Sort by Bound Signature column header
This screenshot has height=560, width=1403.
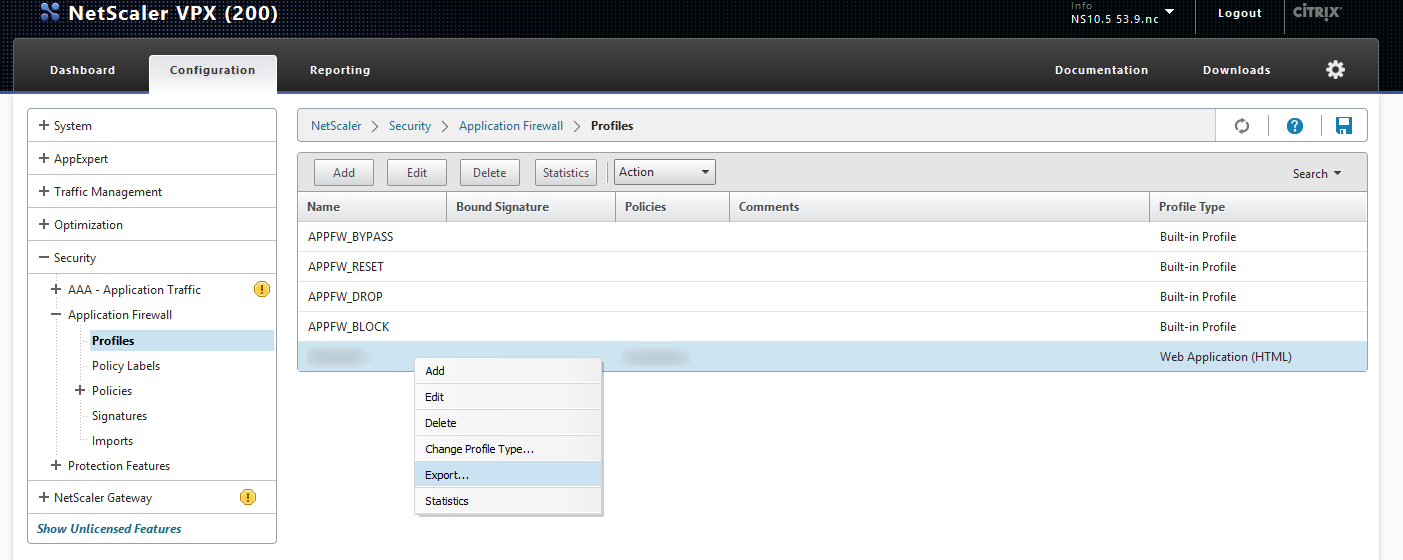point(531,207)
